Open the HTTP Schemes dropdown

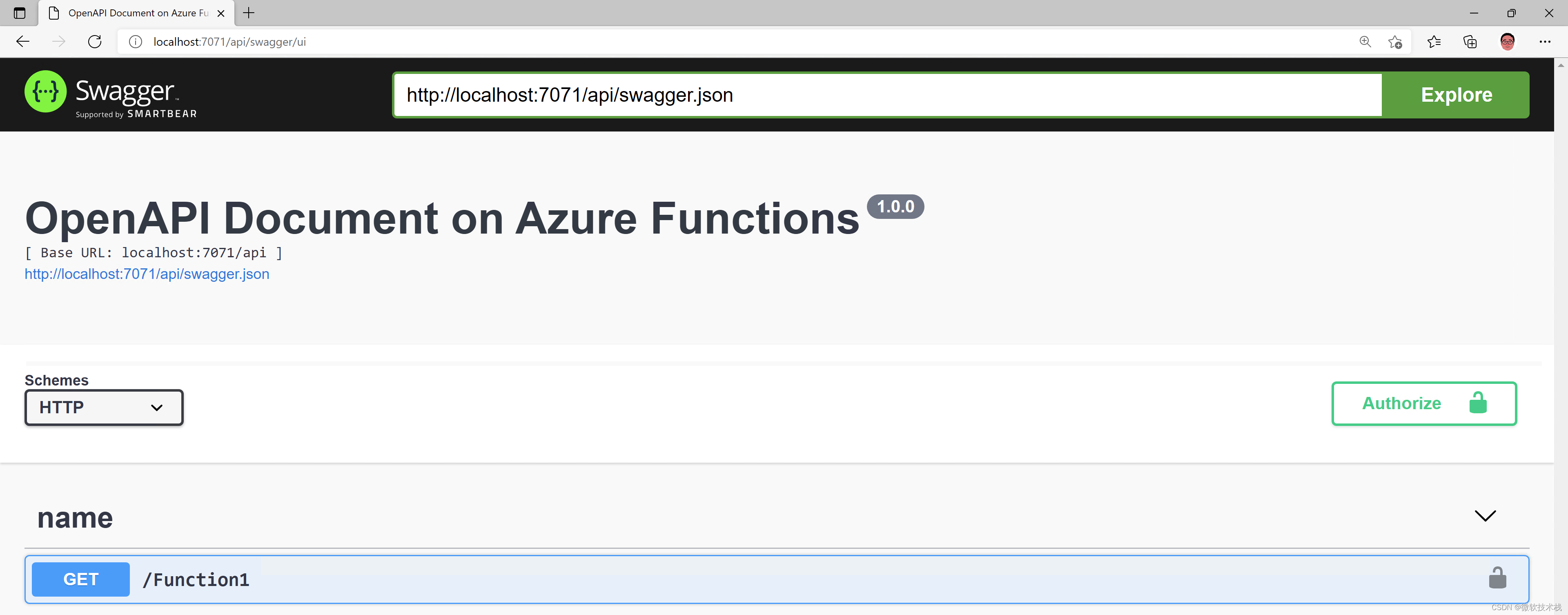103,408
